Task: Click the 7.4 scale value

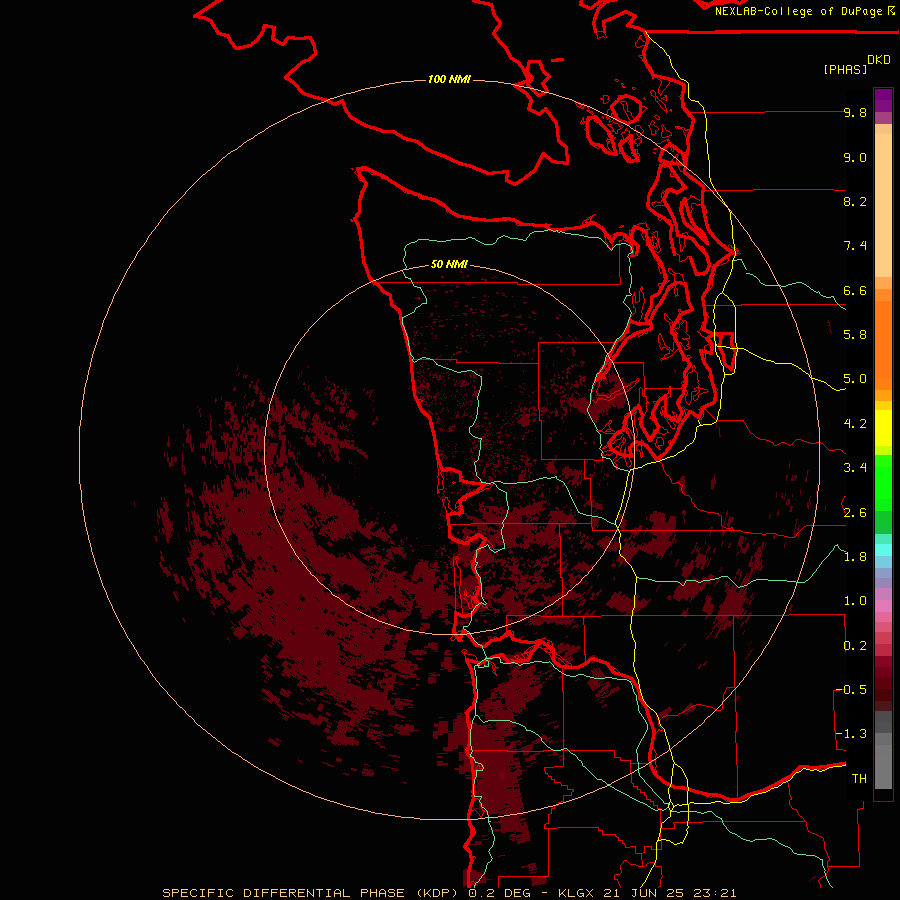Action: point(855,246)
